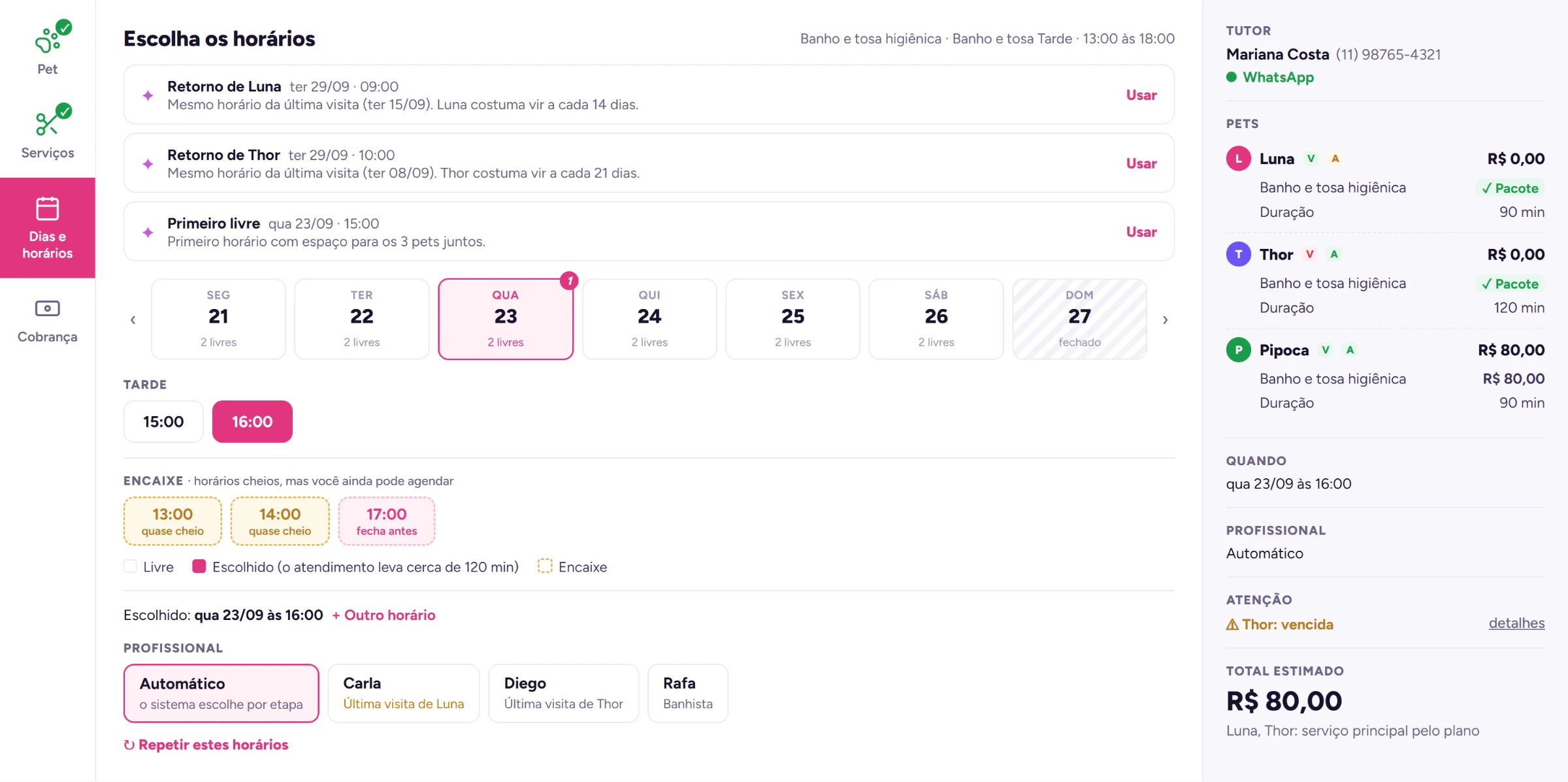The width and height of the screenshot is (1568, 782).
Task: Click the sparkle icon beside Retorno de Thor
Action: [x=148, y=164]
